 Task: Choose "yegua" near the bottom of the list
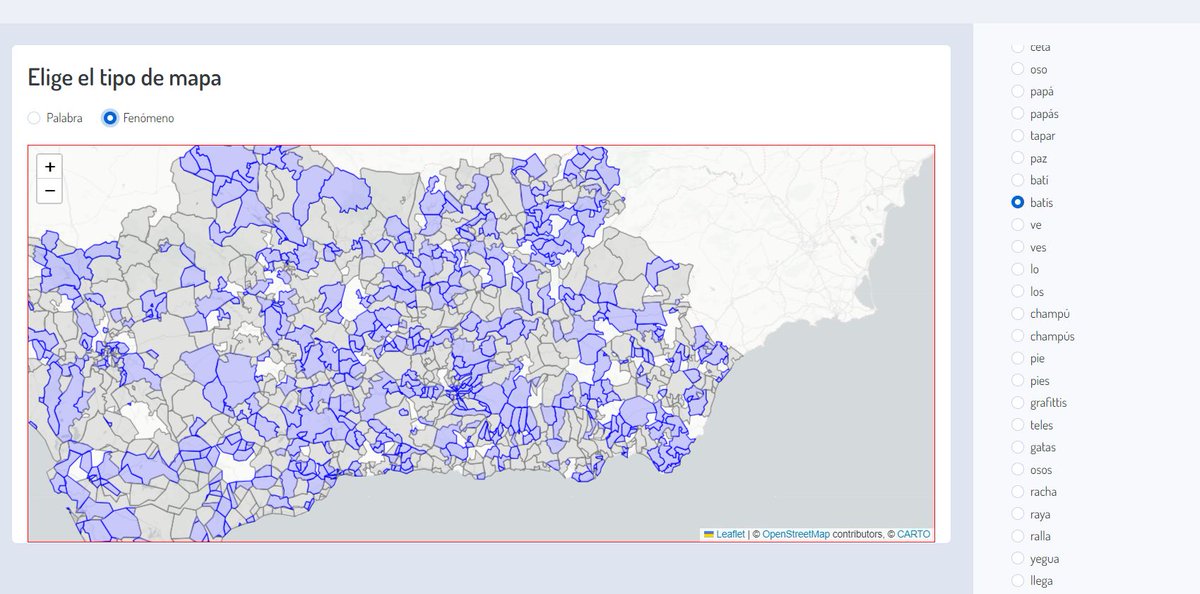click(1016, 558)
